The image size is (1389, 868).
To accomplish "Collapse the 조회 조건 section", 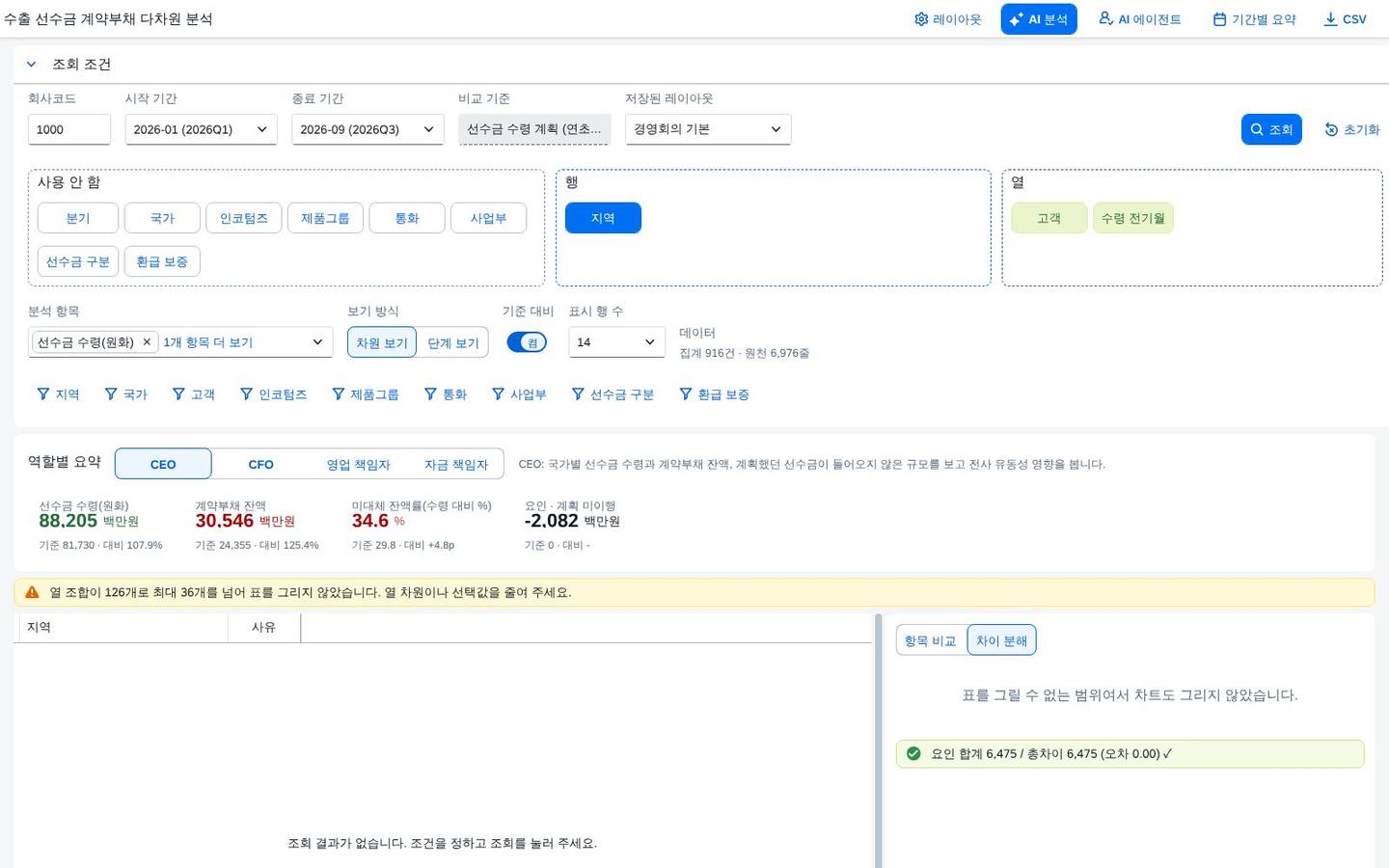I will pyautogui.click(x=31, y=65).
